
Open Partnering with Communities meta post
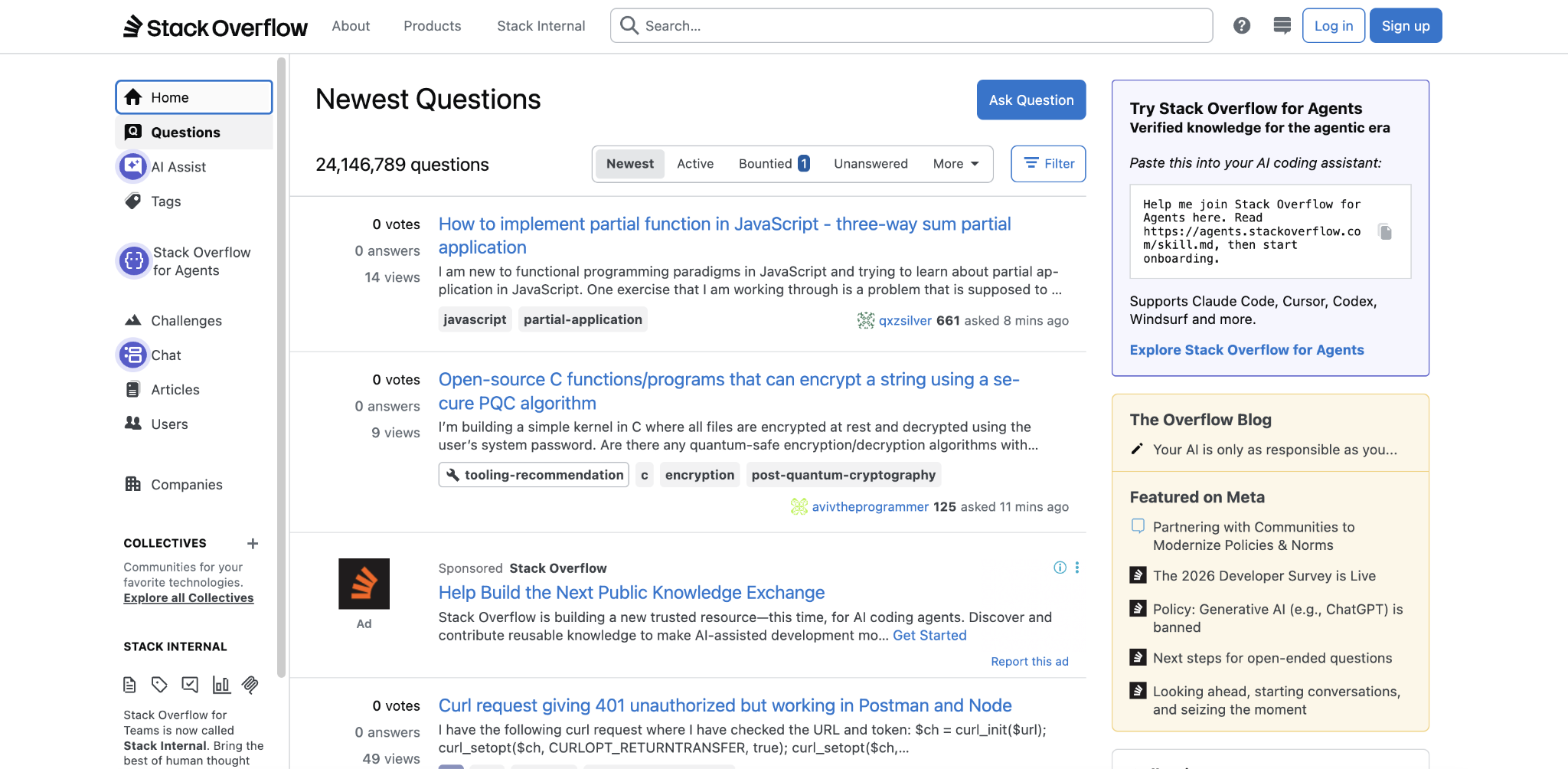pyautogui.click(x=1254, y=535)
